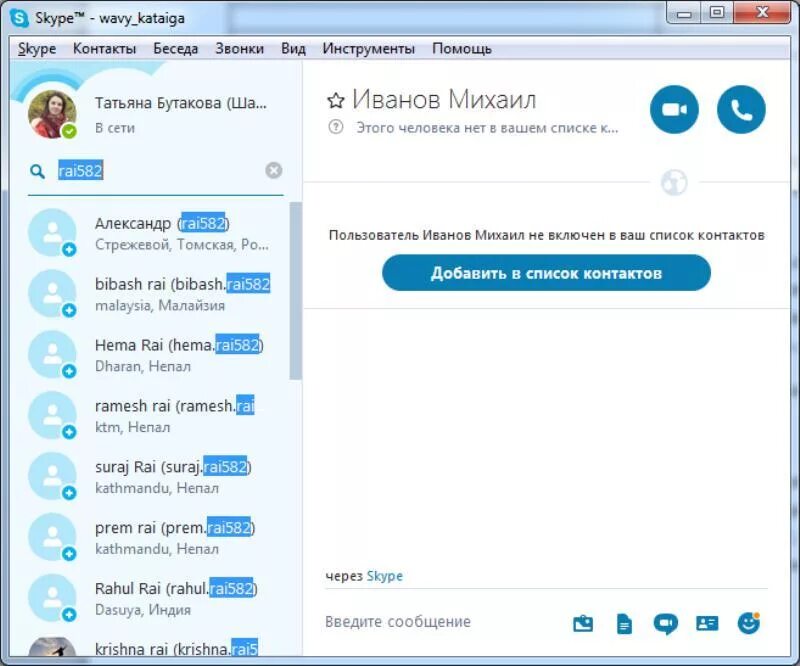Viewport: 800px width, 666px height.
Task: Click the plus badge on prem rai avatar
Action: coord(69,553)
